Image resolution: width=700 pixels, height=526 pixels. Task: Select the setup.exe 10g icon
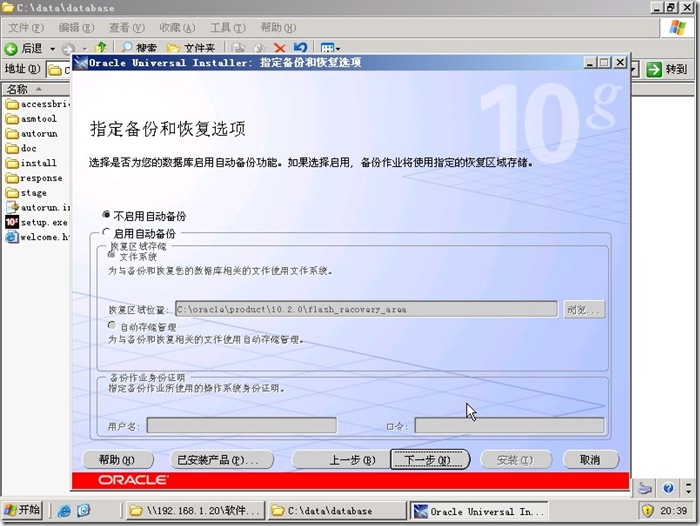(x=12, y=222)
